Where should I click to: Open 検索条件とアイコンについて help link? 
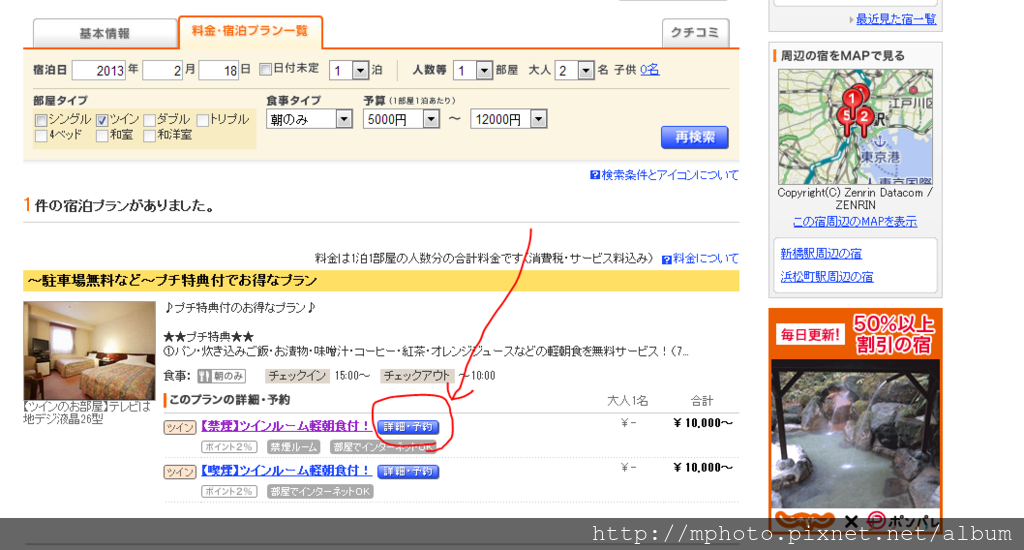[670, 175]
